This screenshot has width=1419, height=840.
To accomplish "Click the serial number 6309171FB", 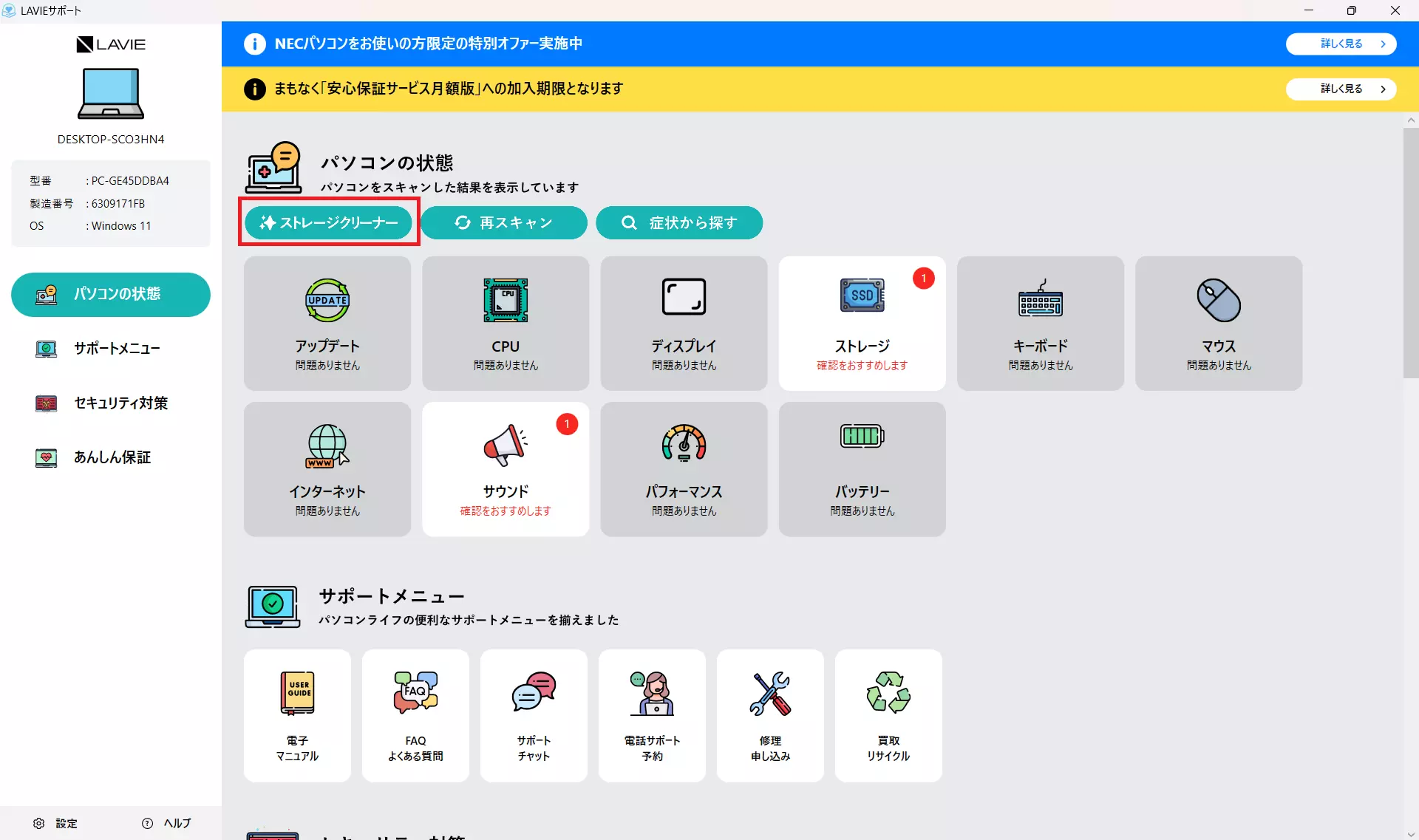I will pos(118,204).
